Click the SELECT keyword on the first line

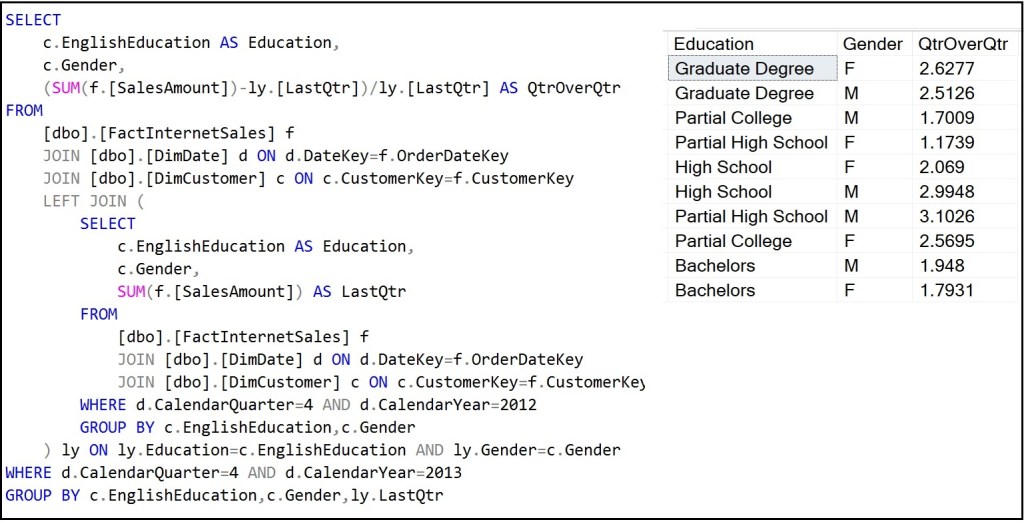[33, 20]
